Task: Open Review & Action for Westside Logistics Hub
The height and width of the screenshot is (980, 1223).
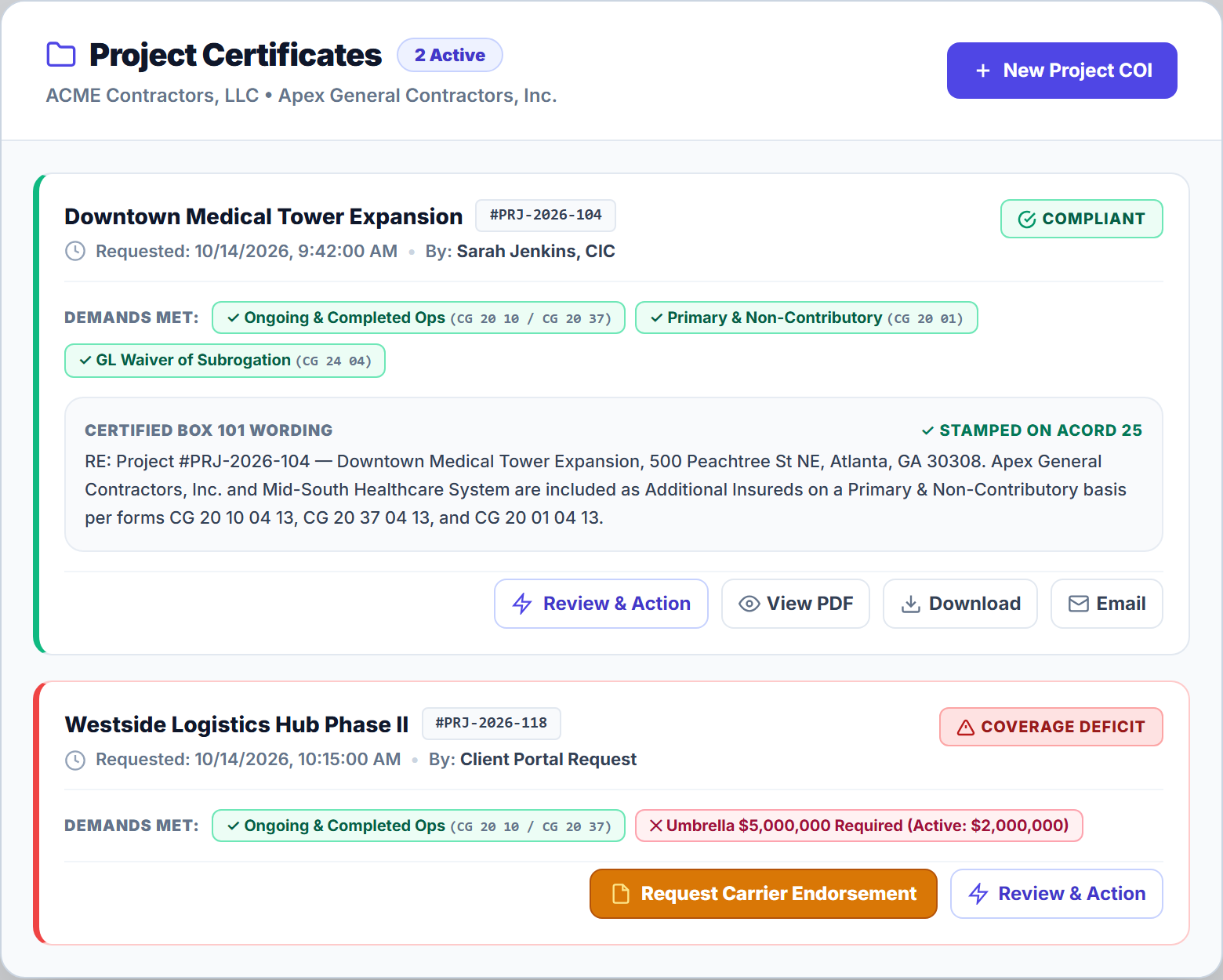Action: coord(1057,894)
